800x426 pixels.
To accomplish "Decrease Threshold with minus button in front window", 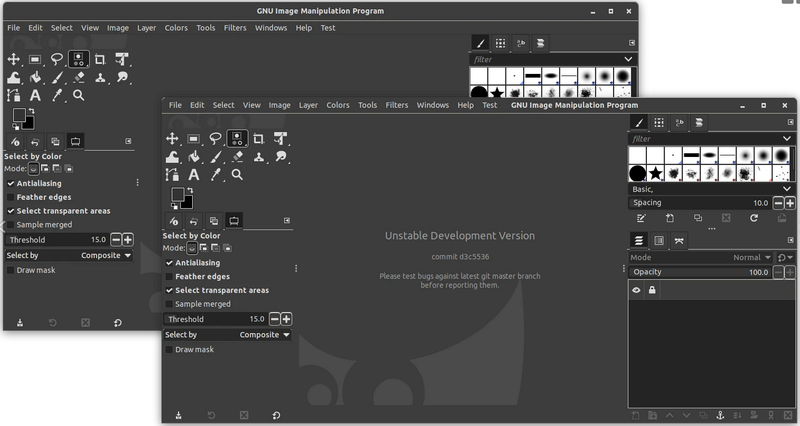I will (274, 319).
